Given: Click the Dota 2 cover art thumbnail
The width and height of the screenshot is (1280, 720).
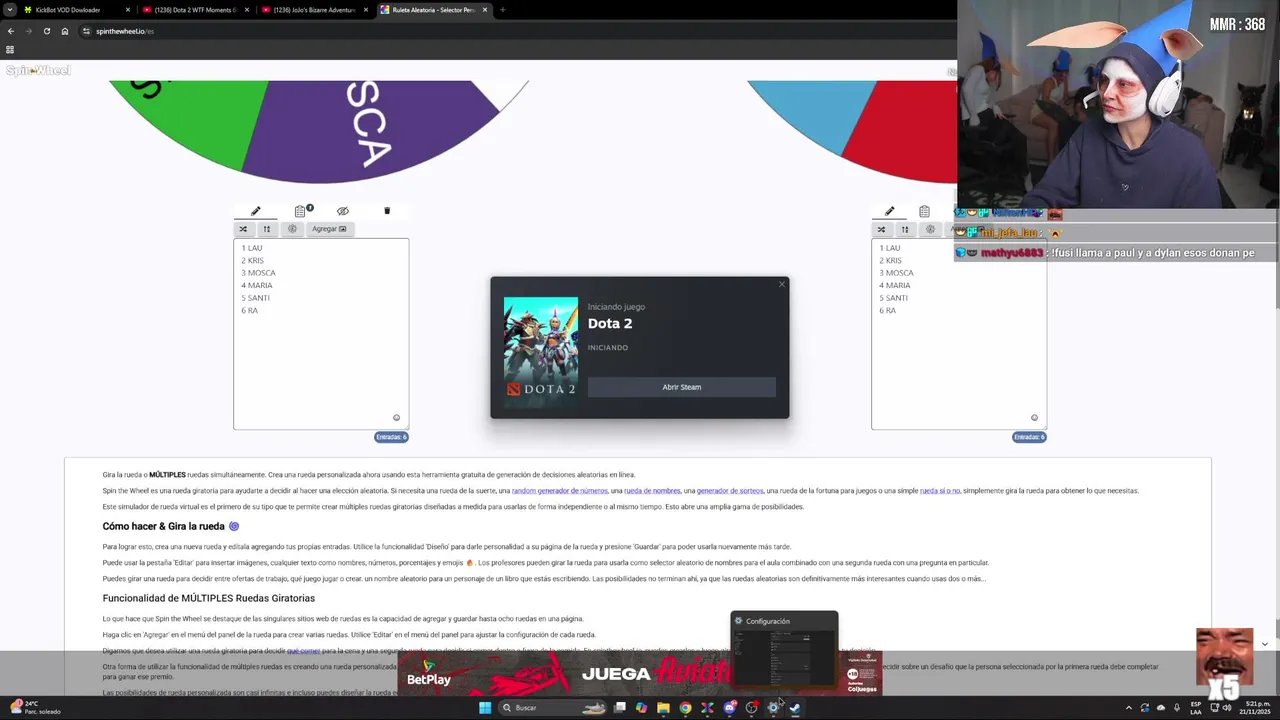Looking at the screenshot, I should click(x=541, y=351).
